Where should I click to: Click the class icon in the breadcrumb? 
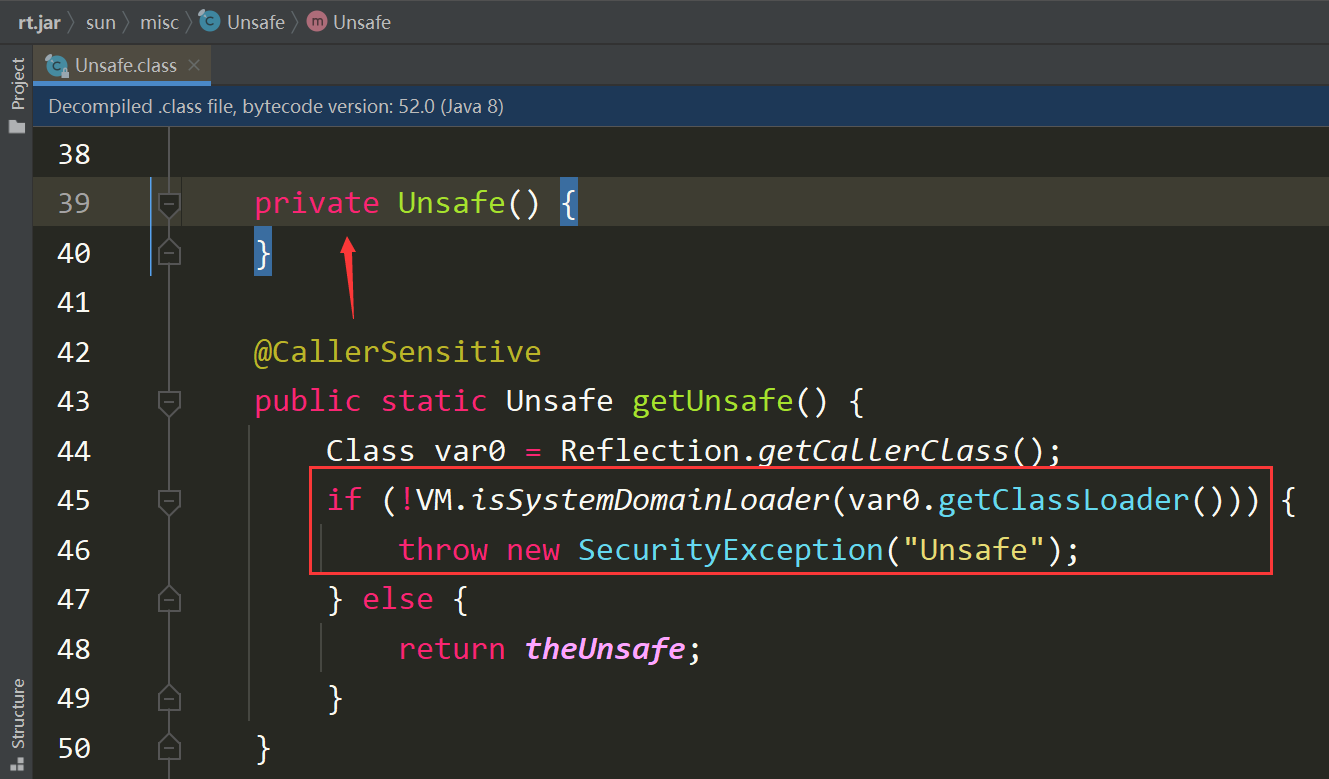210,21
